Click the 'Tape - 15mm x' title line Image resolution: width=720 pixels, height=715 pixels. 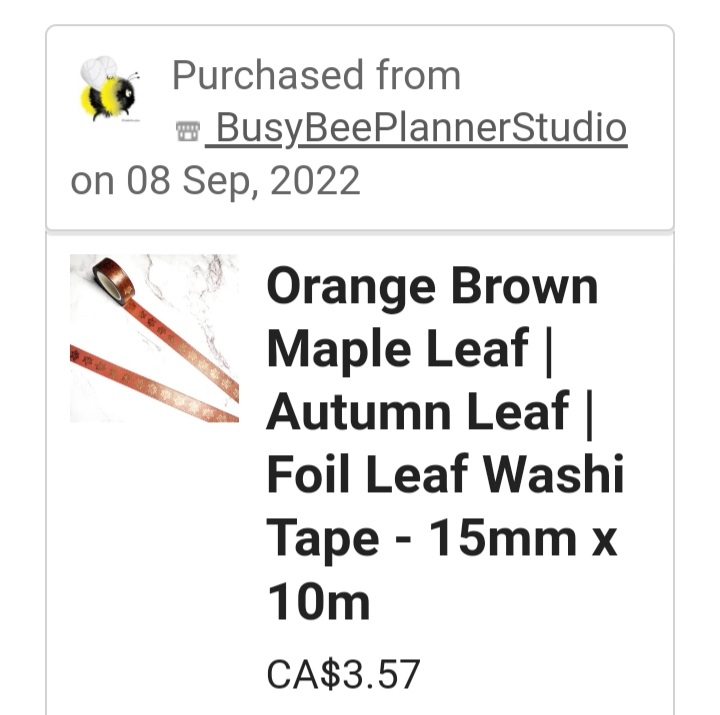tap(441, 538)
